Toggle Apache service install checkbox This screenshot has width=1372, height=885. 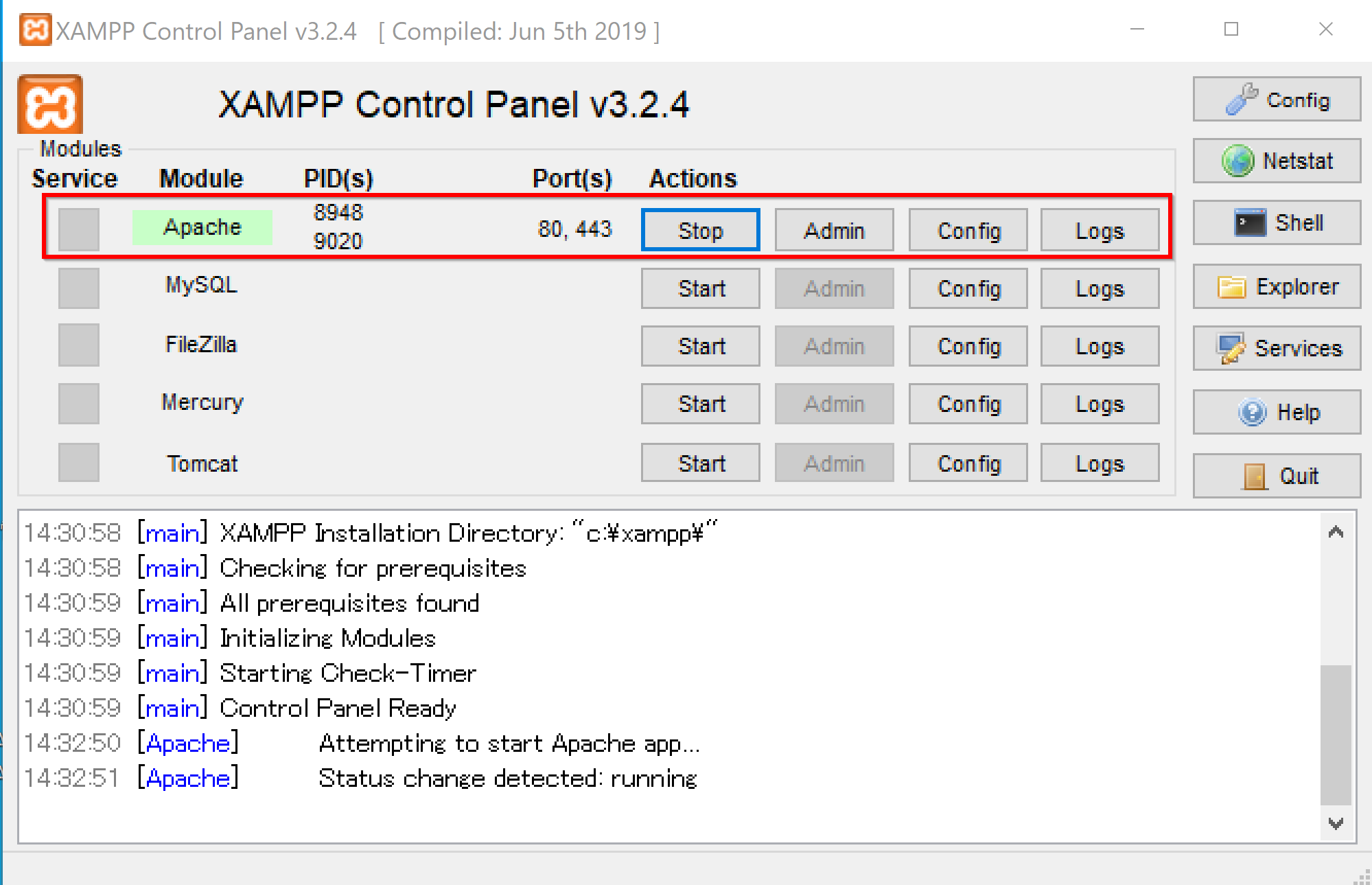click(79, 229)
